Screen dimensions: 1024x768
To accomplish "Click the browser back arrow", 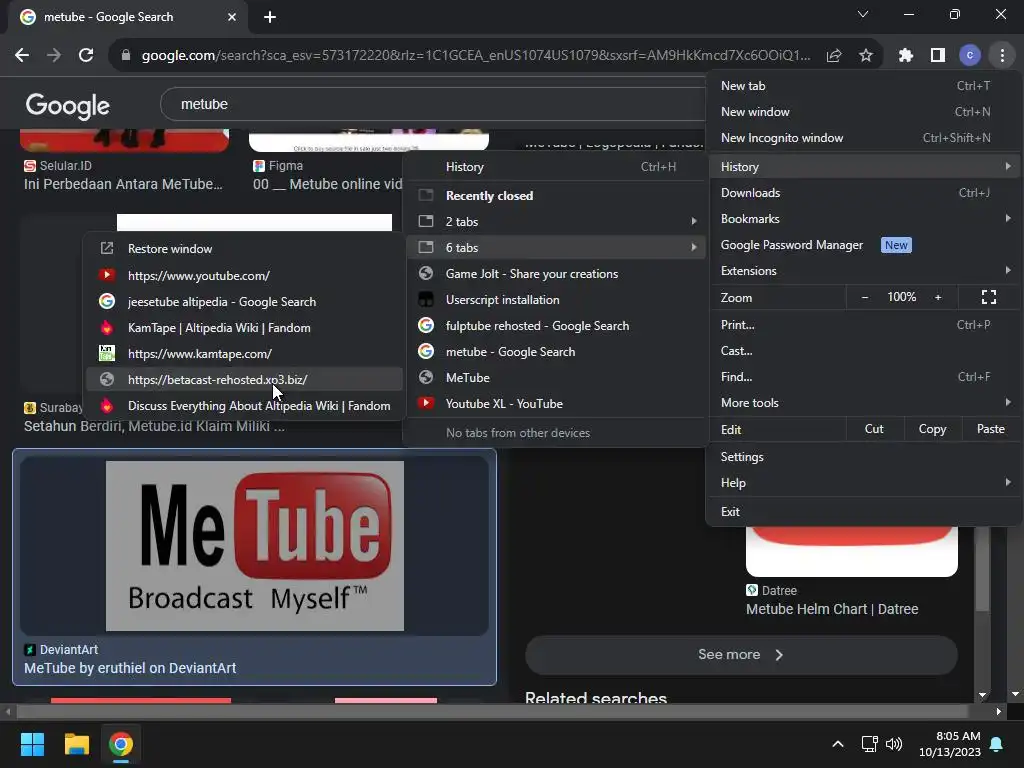I will 22,56.
